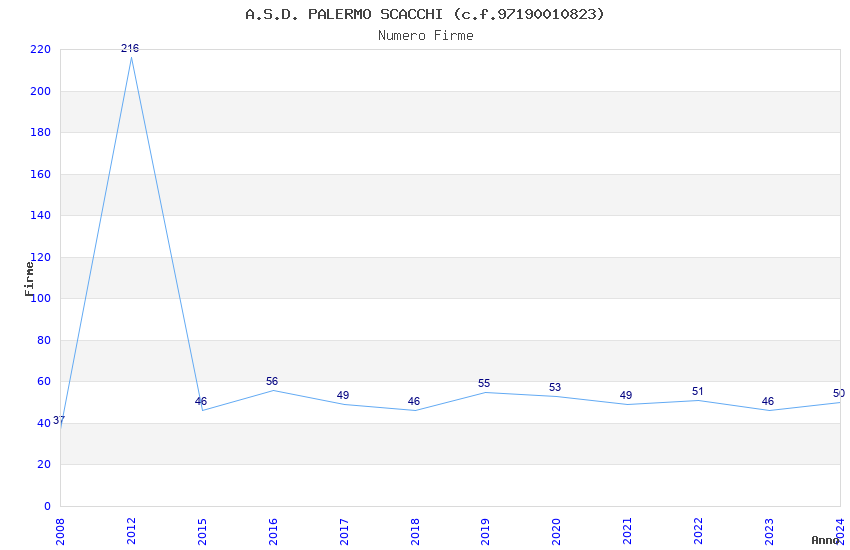Click the 53 data label for 2020
Viewport: 850px width, 550px height.
pyautogui.click(x=555, y=387)
